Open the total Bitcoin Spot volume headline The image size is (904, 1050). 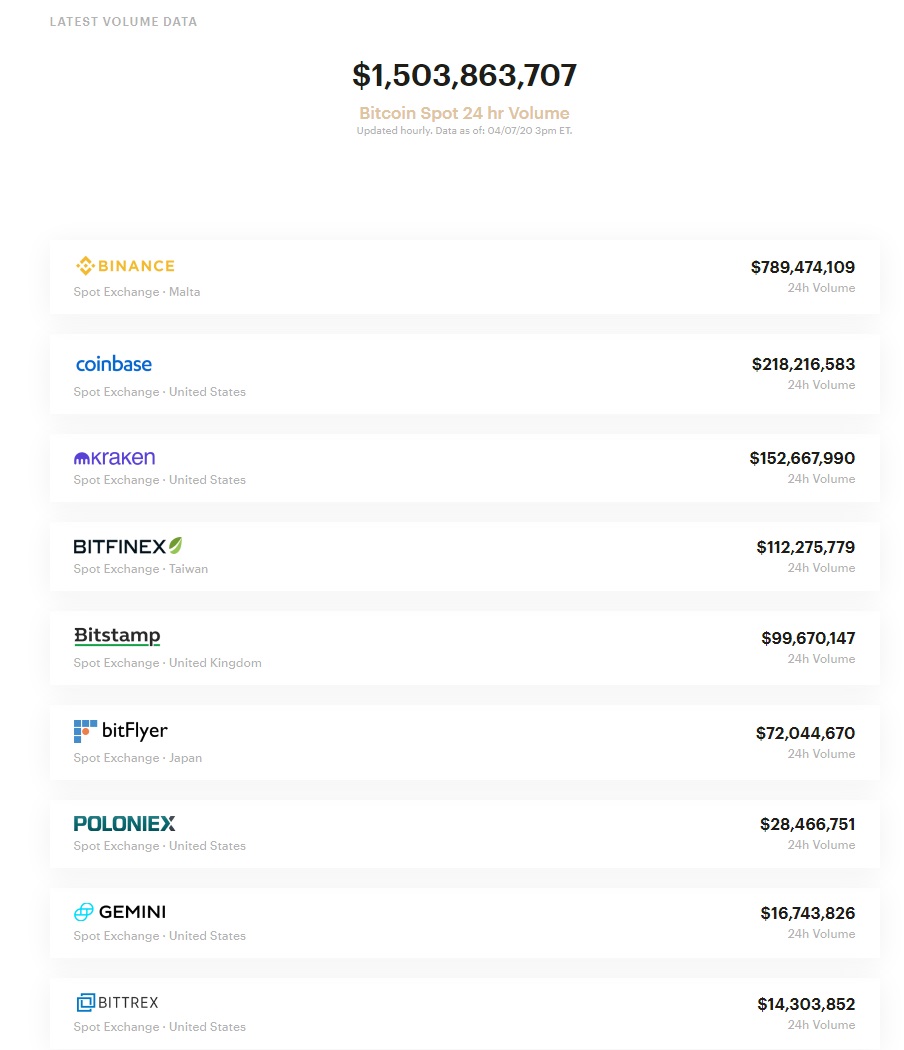[x=463, y=75]
